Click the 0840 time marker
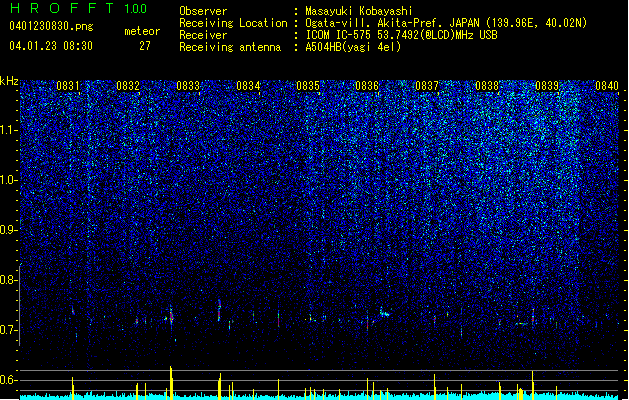The width and height of the screenshot is (629, 400). click(x=607, y=86)
